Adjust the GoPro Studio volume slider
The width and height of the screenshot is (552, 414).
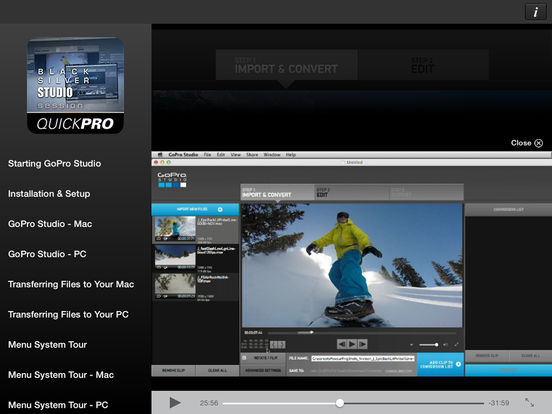tap(428, 345)
